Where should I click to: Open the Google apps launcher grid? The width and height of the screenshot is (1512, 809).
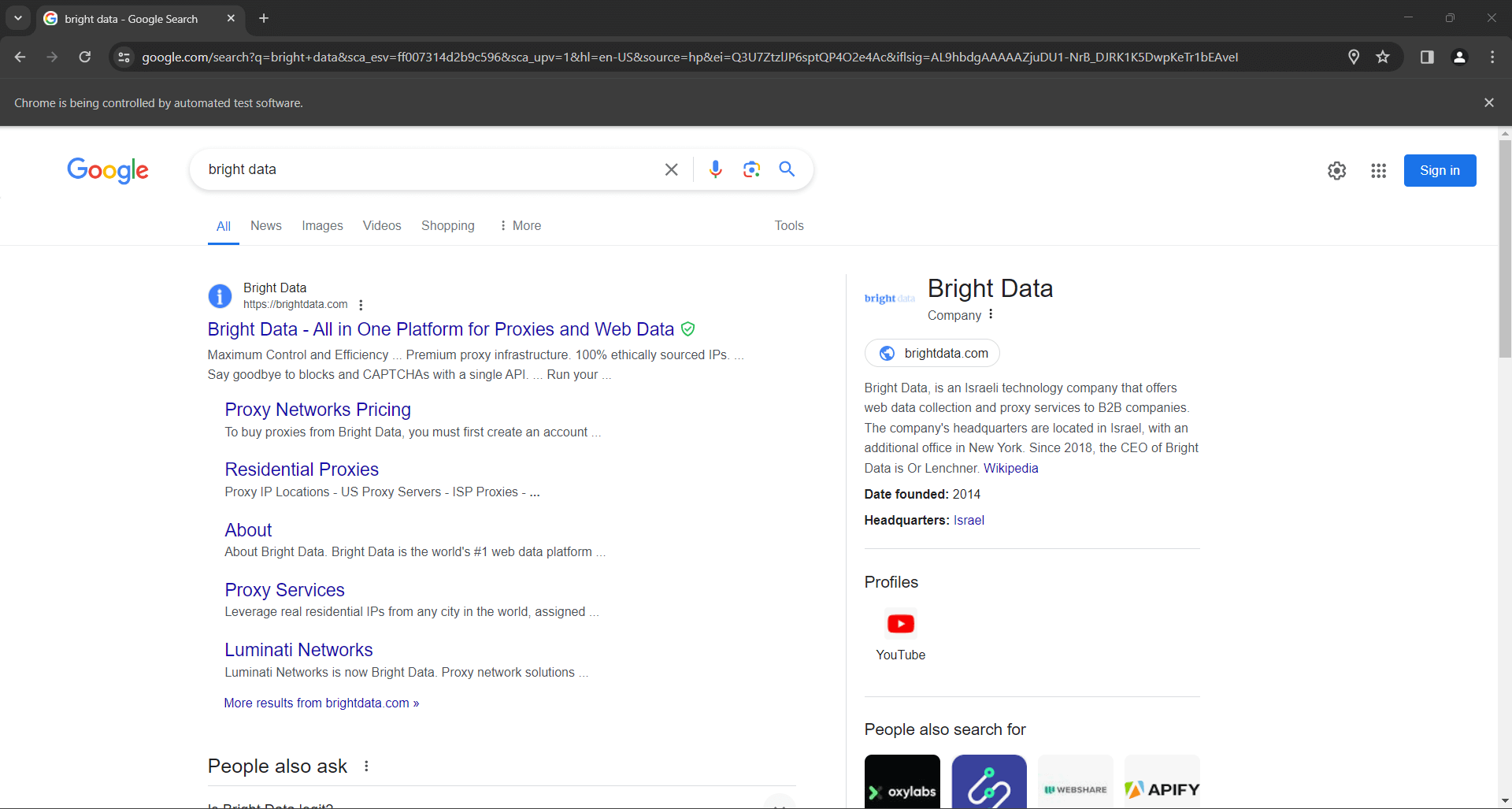pyautogui.click(x=1379, y=170)
